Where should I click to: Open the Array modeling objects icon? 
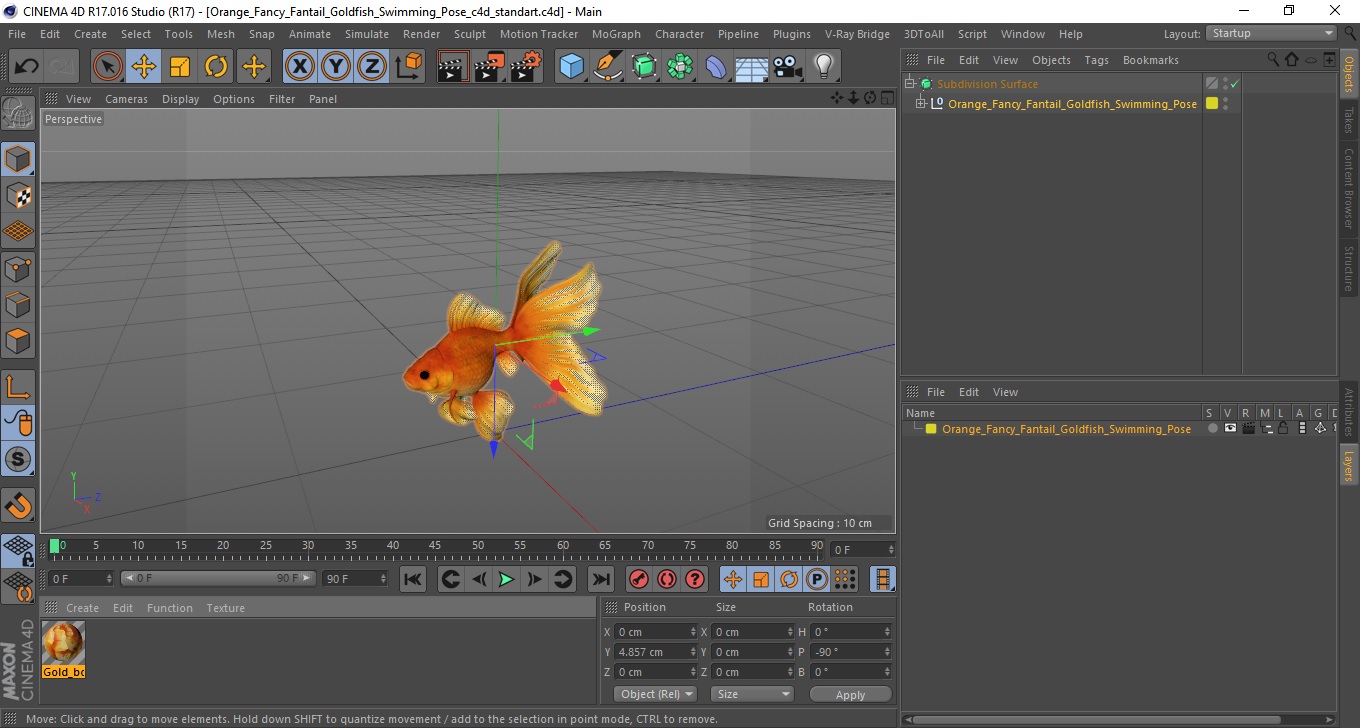pyautogui.click(x=680, y=67)
